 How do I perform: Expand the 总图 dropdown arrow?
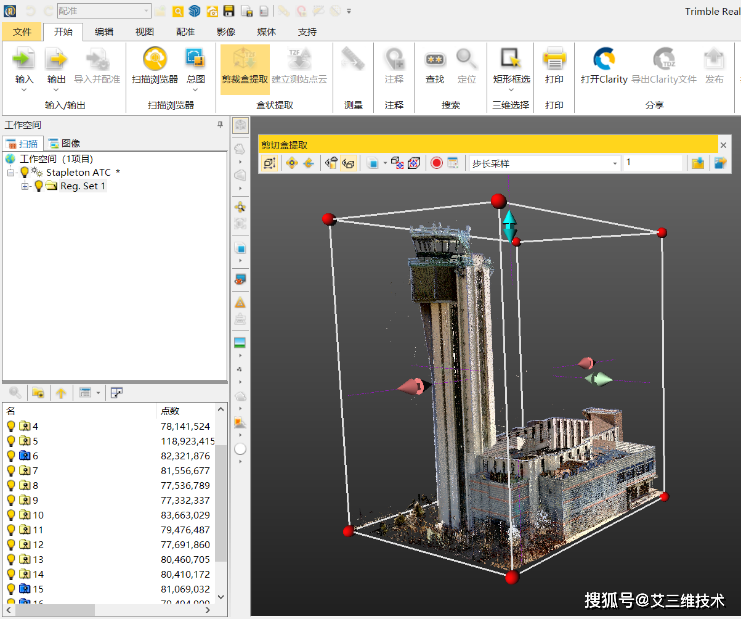tap(195, 90)
